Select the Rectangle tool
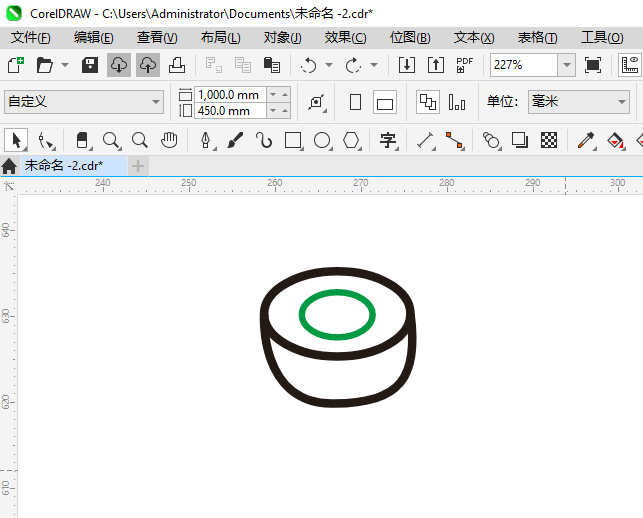This screenshot has width=643, height=518. (x=293, y=140)
